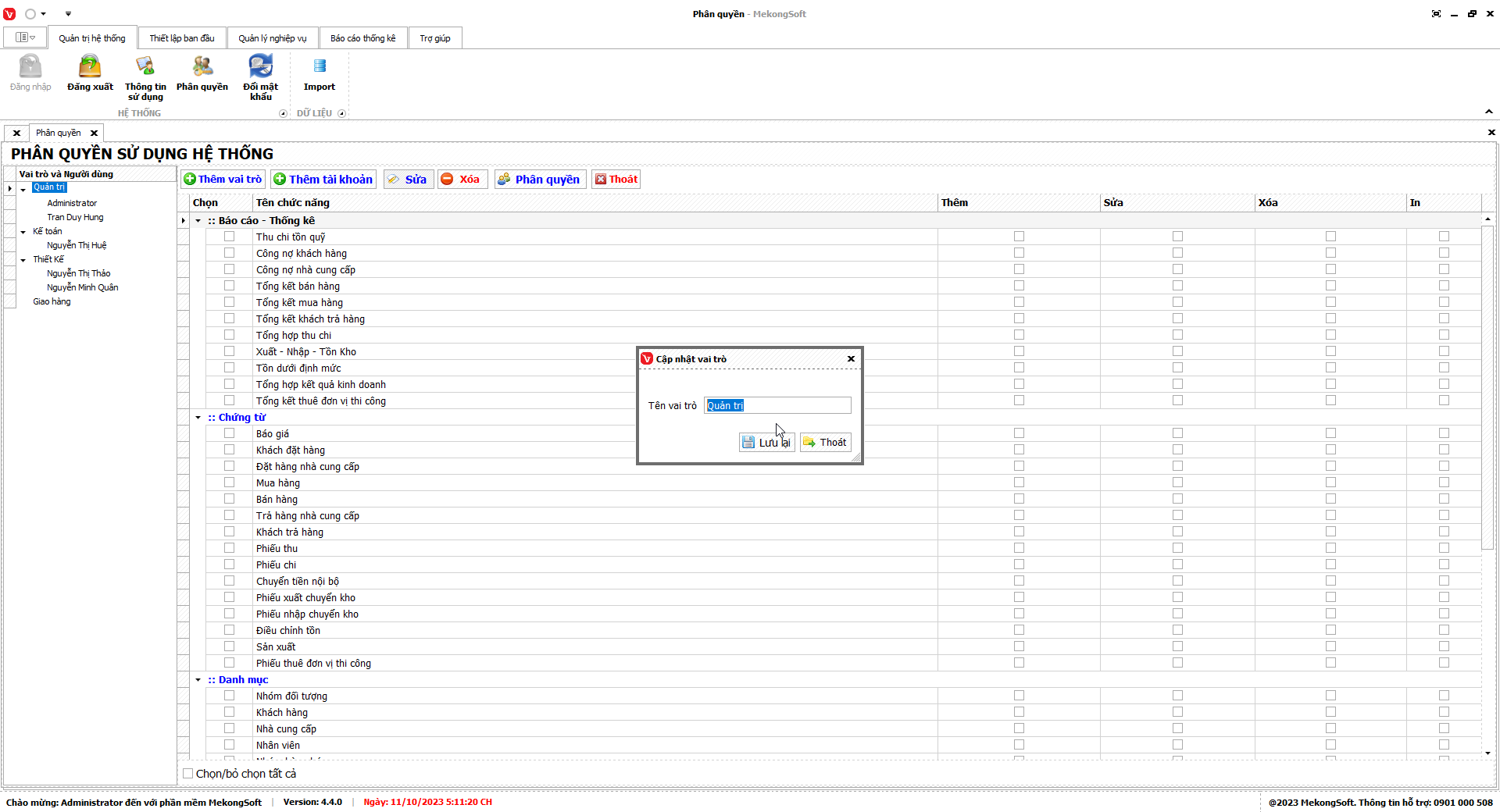1500x812 pixels.
Task: Click the Import database icon
Action: click(x=320, y=66)
